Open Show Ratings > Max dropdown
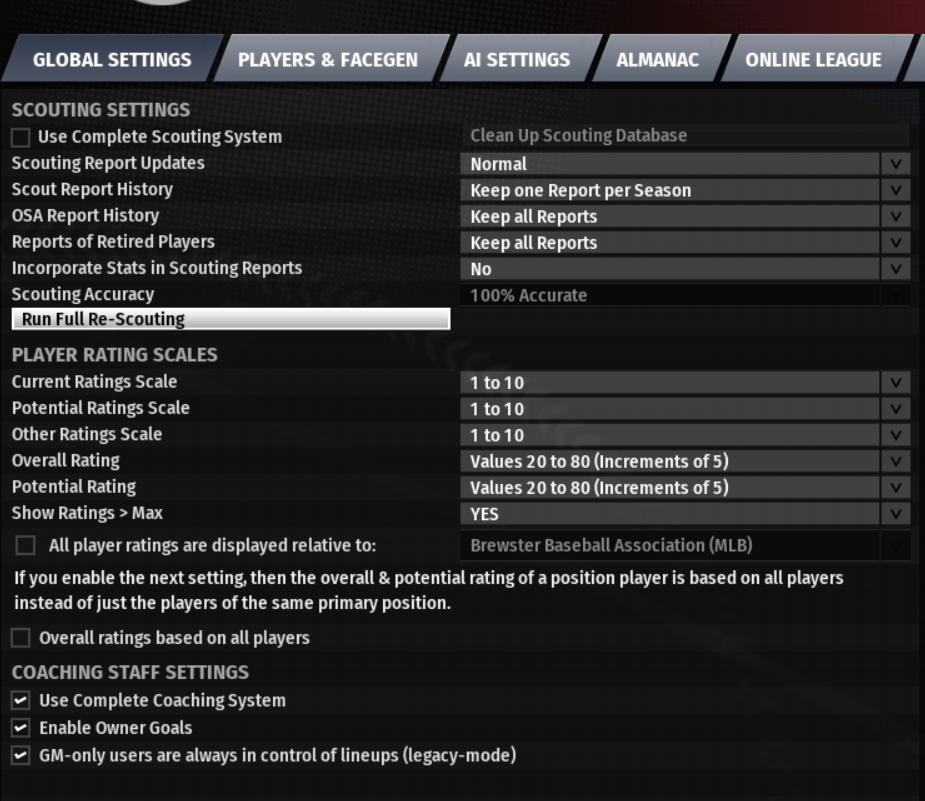The image size is (925, 801). point(685,514)
